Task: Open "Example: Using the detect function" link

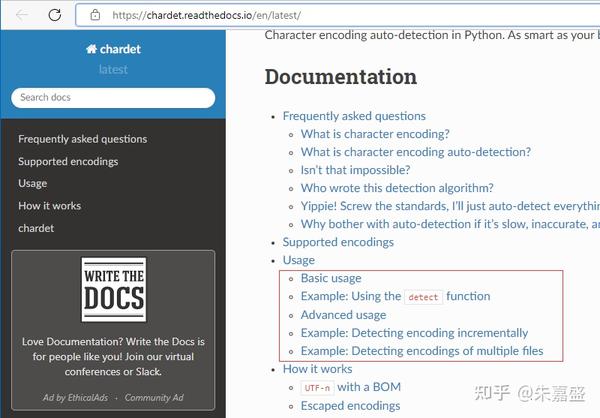Action: [395, 296]
